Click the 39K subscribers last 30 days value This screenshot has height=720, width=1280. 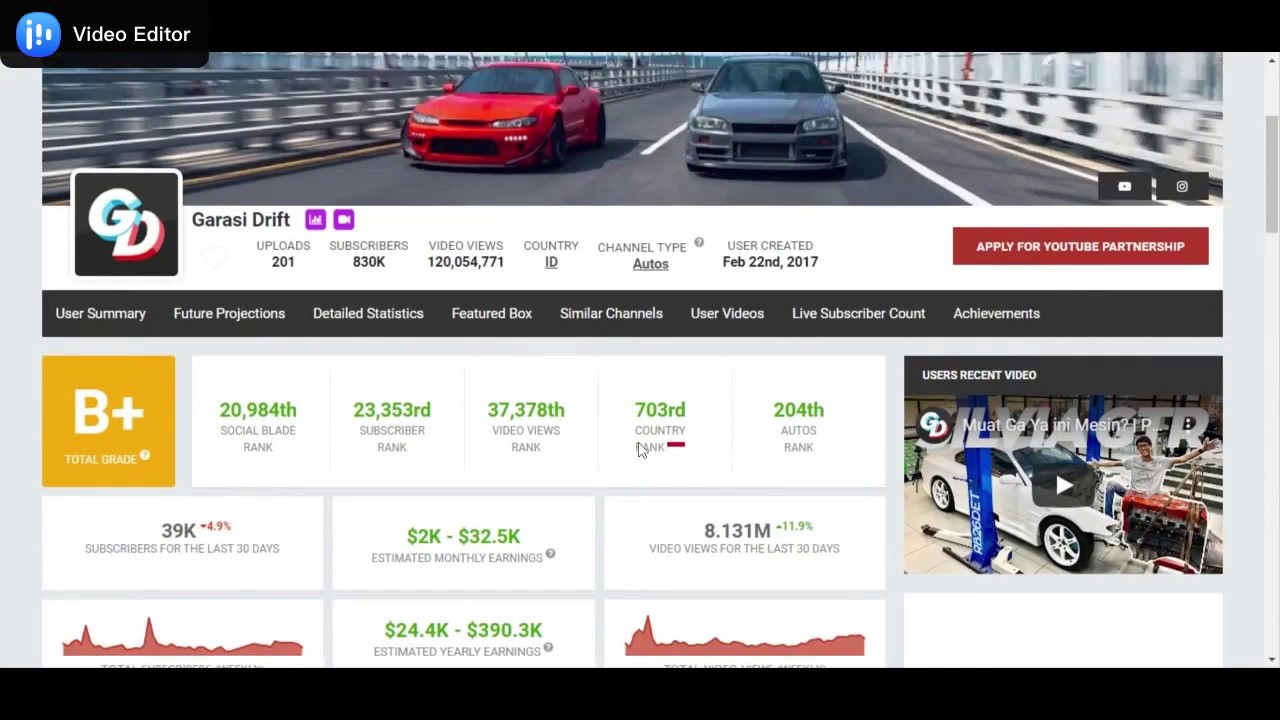178,531
